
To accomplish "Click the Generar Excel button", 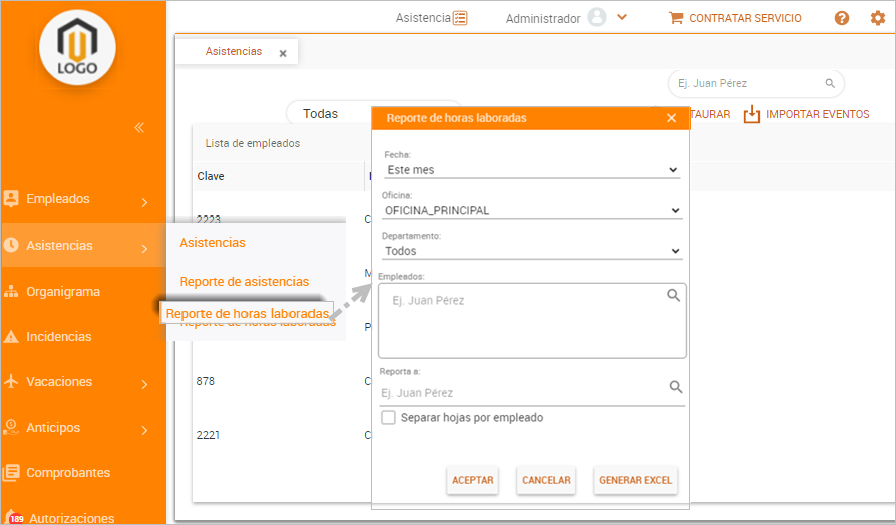I will tap(635, 480).
